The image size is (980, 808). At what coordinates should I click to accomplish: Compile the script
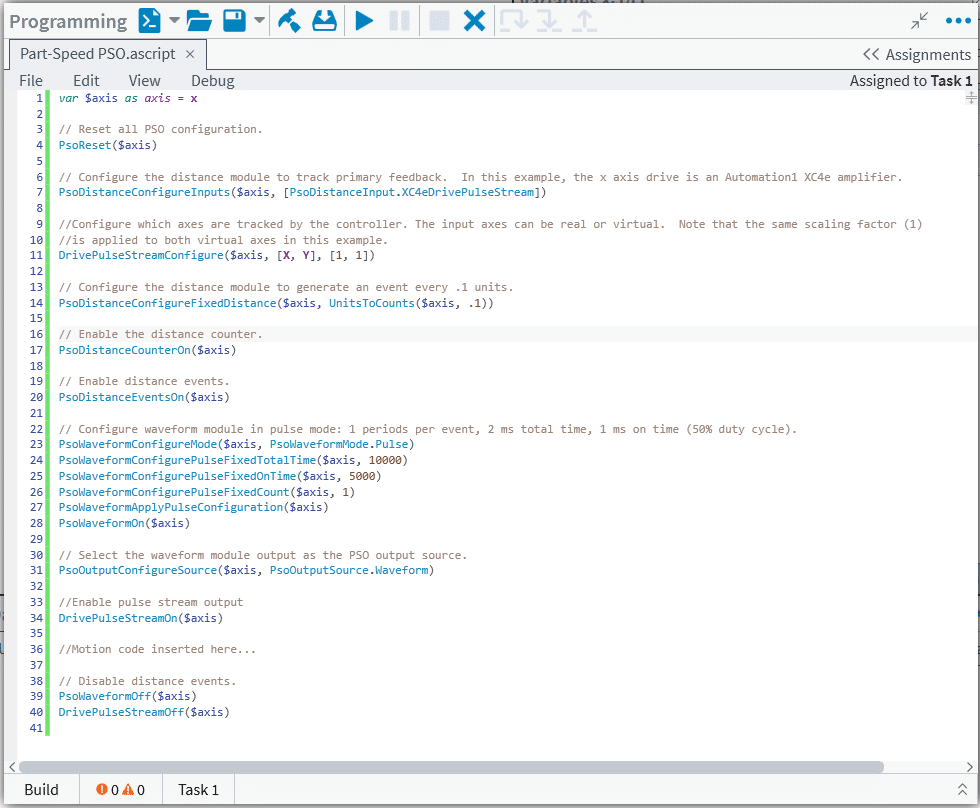pos(289,20)
